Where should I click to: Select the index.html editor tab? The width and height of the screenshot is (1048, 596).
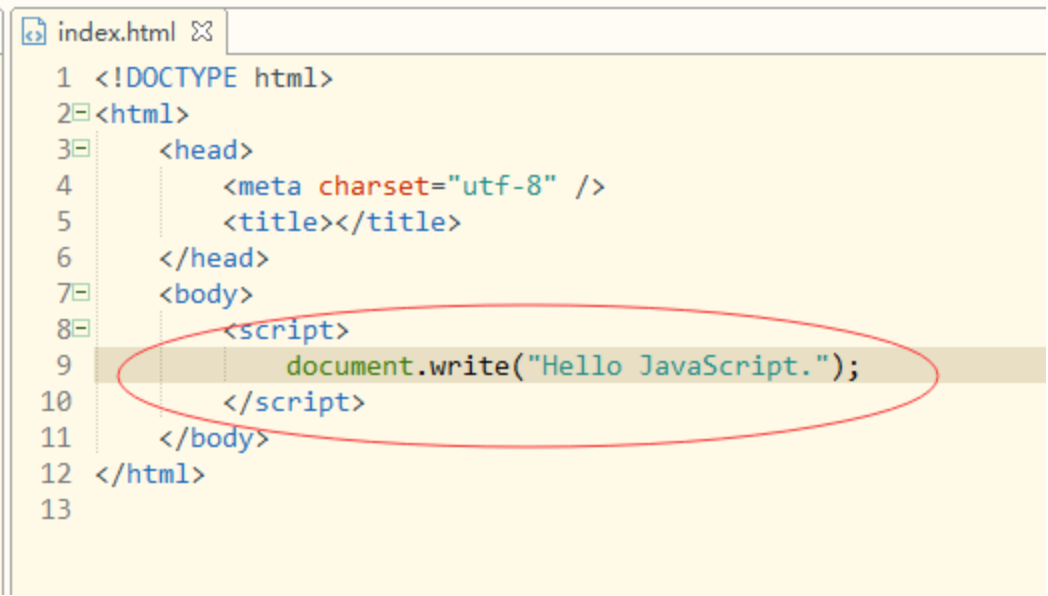coord(118,32)
